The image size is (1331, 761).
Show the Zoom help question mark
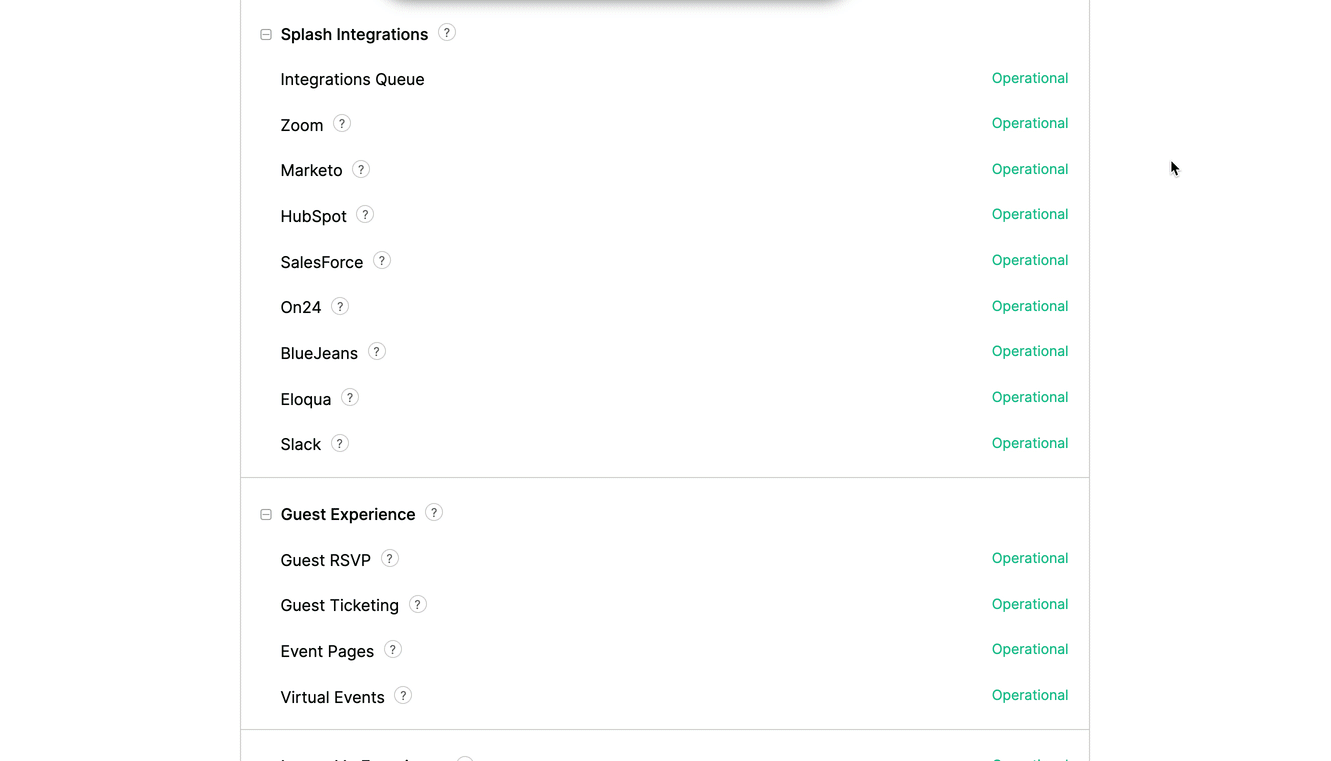pos(342,123)
